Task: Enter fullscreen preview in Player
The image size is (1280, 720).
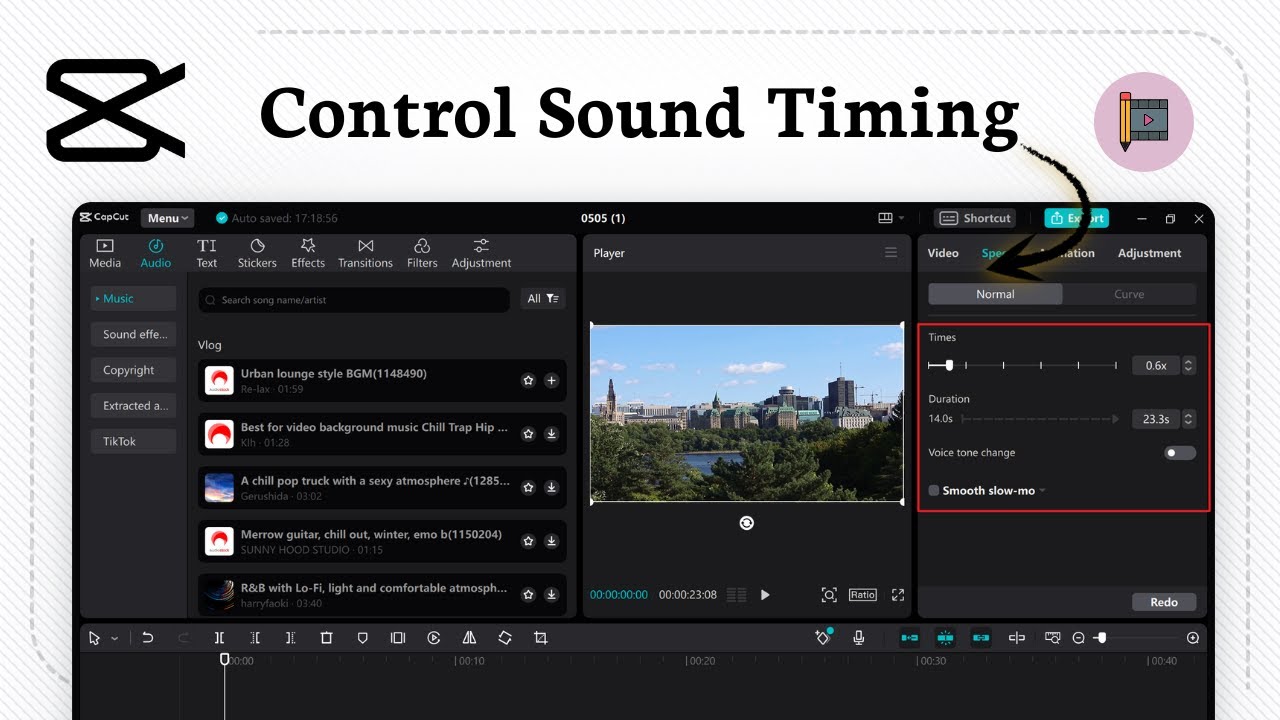Action: tap(898, 595)
